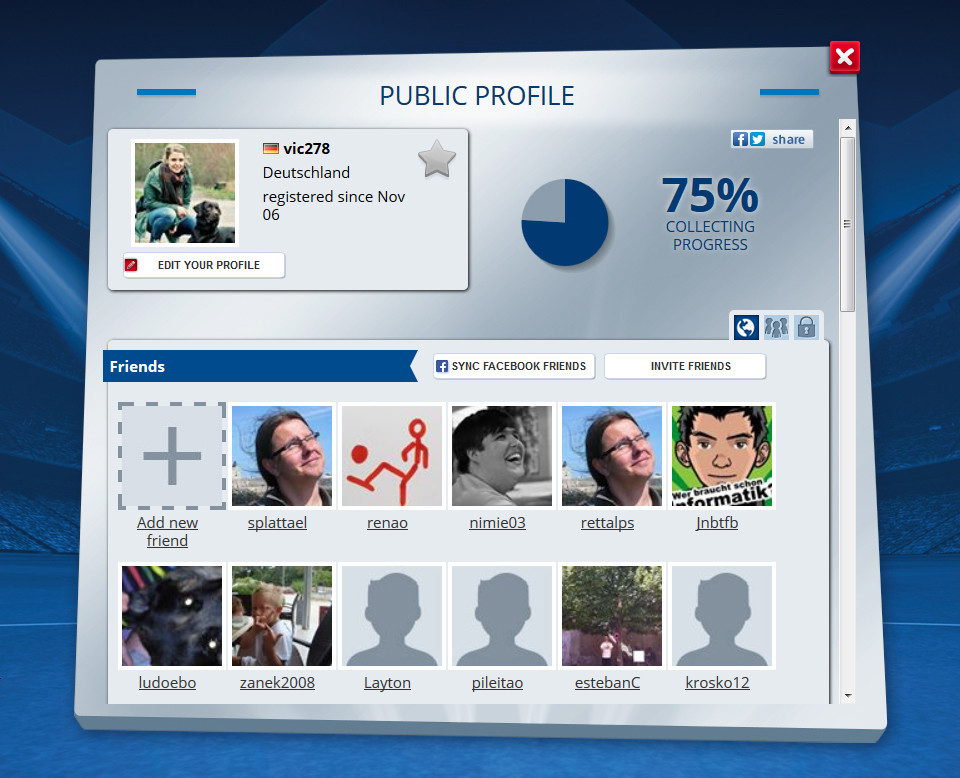The height and width of the screenshot is (778, 960).
Task: Click the share text label
Action: [x=789, y=140]
